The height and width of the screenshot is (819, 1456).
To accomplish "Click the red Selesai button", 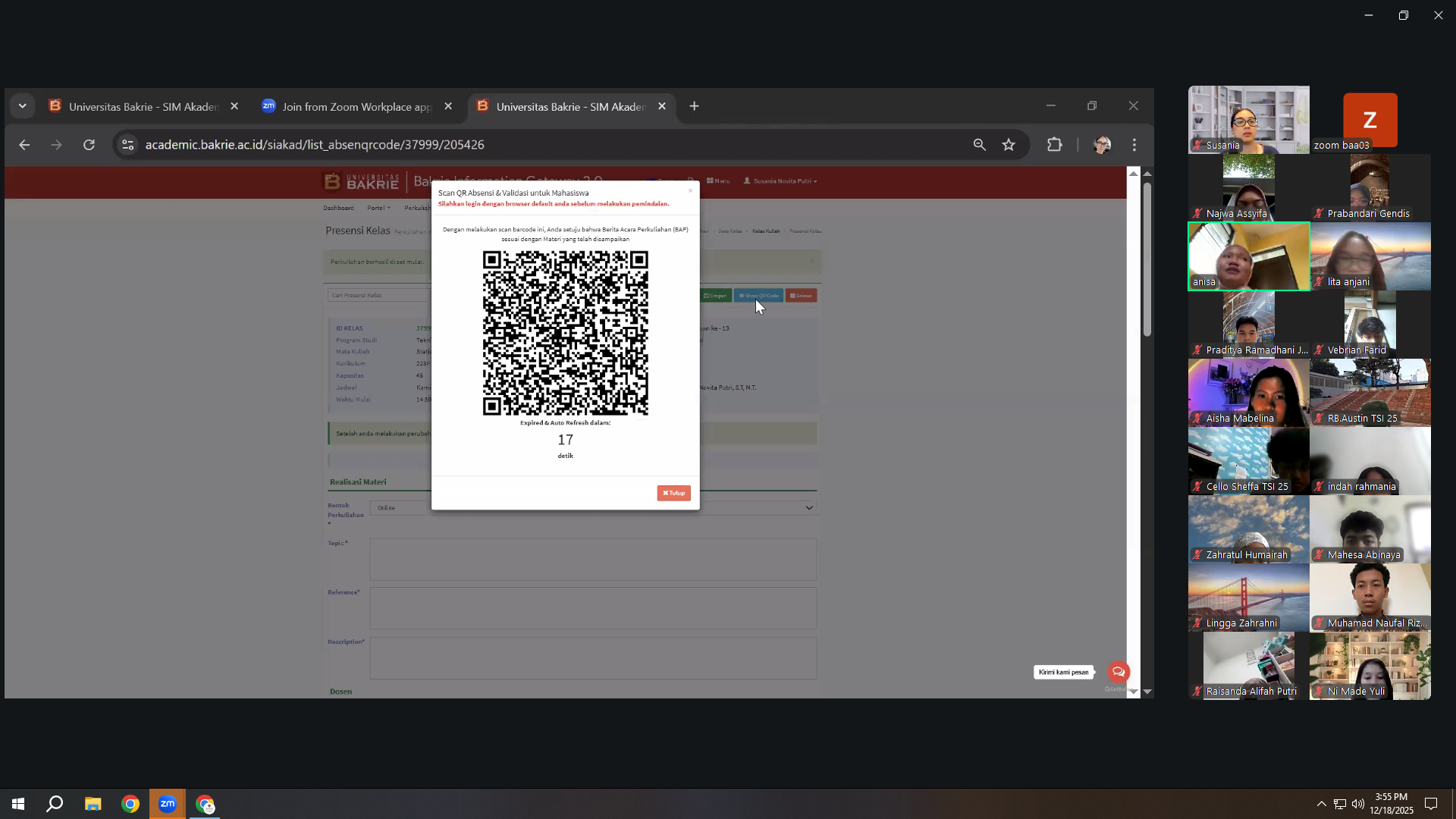I will coord(801,296).
